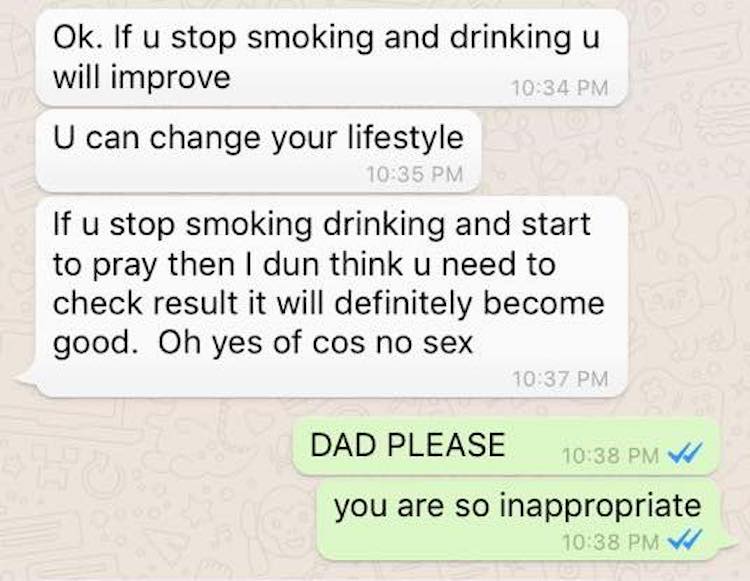Click 'definitely' in the third received message
The width and height of the screenshot is (750, 581).
click(x=403, y=305)
